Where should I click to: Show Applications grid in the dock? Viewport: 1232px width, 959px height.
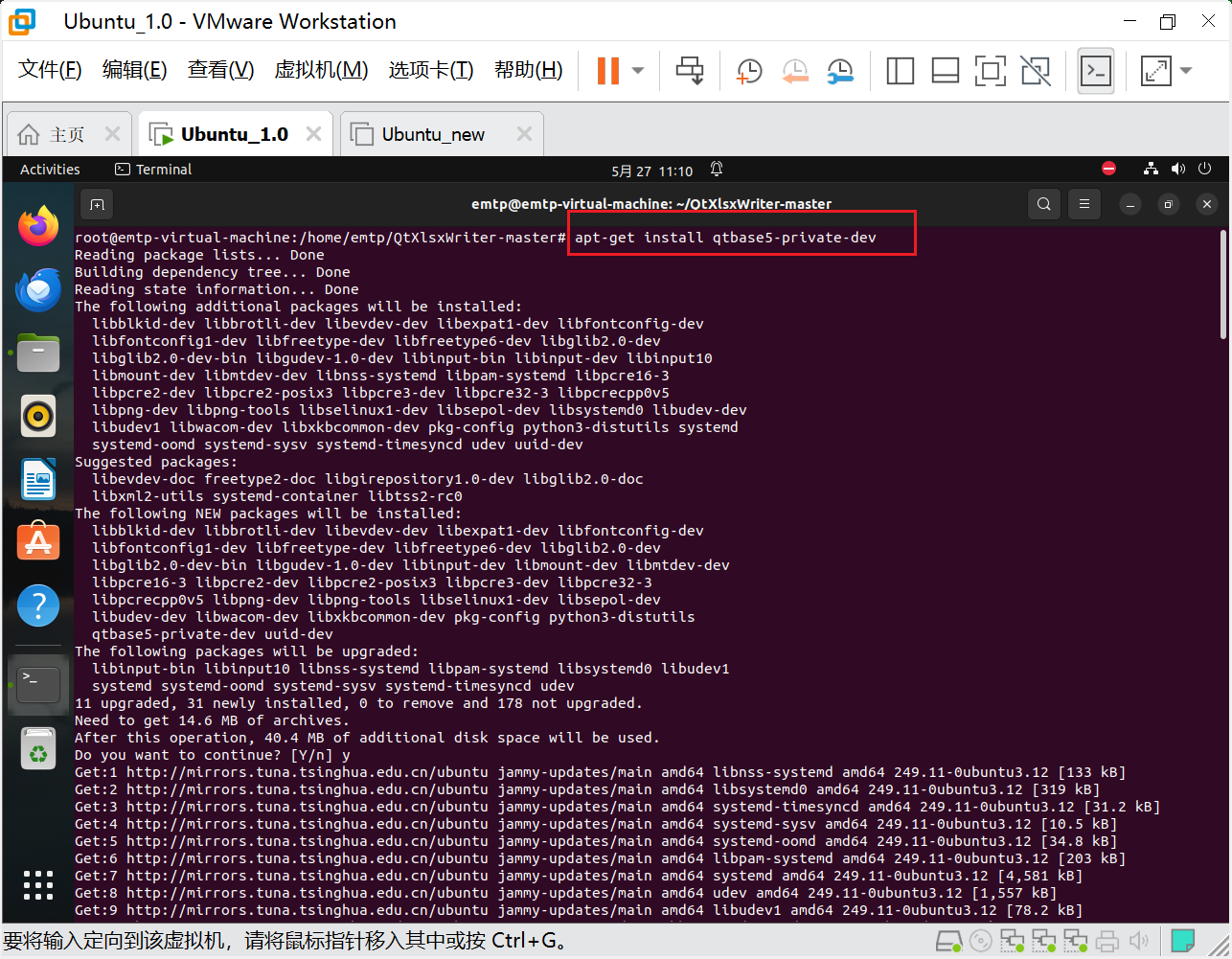pos(38,884)
